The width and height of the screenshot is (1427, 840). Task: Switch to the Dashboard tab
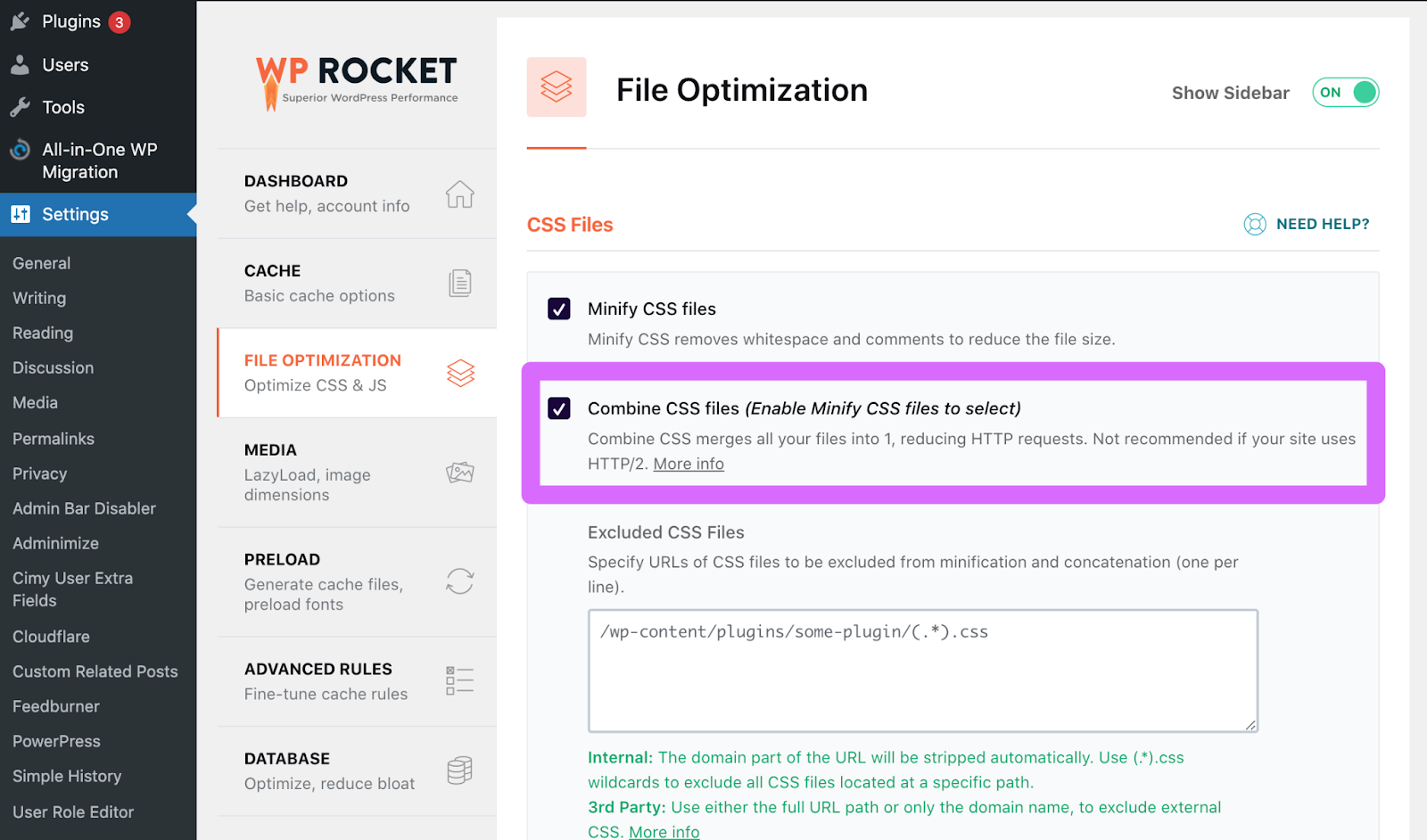tap(357, 194)
